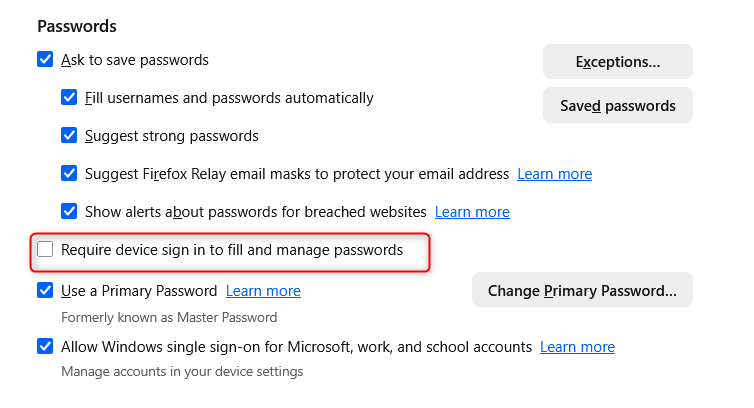Image resolution: width=754 pixels, height=408 pixels.
Task: Follow Learn more link for breached websites alerts
Action: (x=472, y=212)
